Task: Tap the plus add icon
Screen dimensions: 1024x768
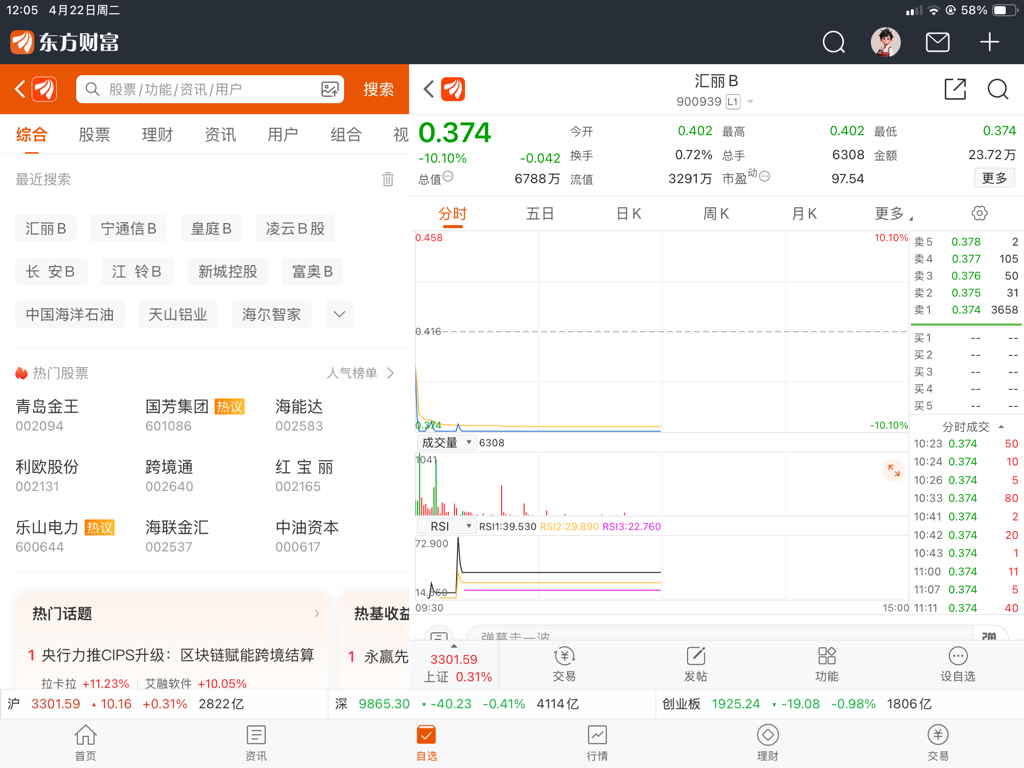Action: pyautogui.click(x=989, y=42)
